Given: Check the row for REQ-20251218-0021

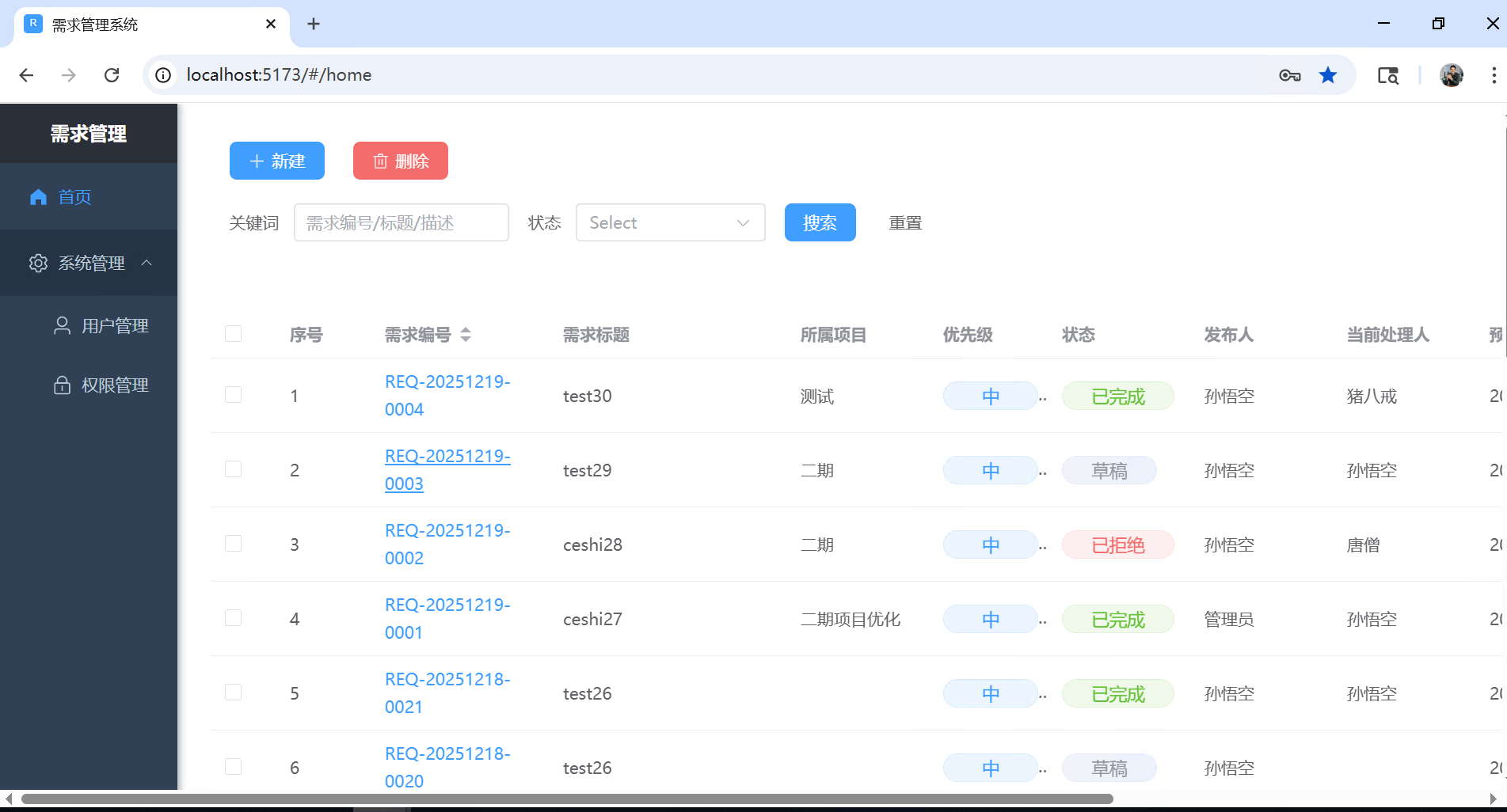Looking at the screenshot, I should [x=233, y=692].
